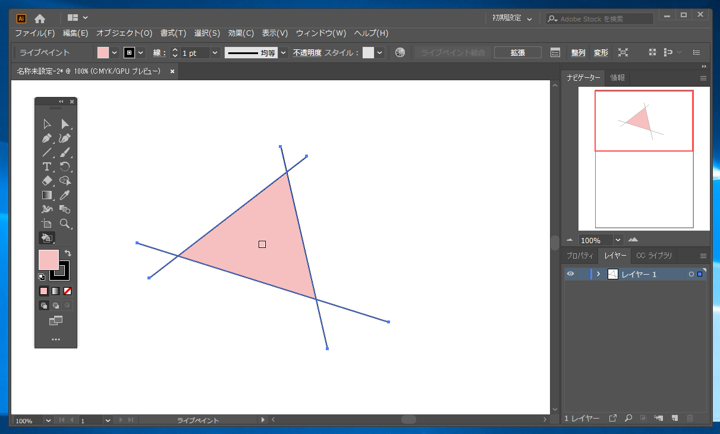720x434 pixels.
Task: Open the オブジェクト(O) menu
Action: point(124,33)
